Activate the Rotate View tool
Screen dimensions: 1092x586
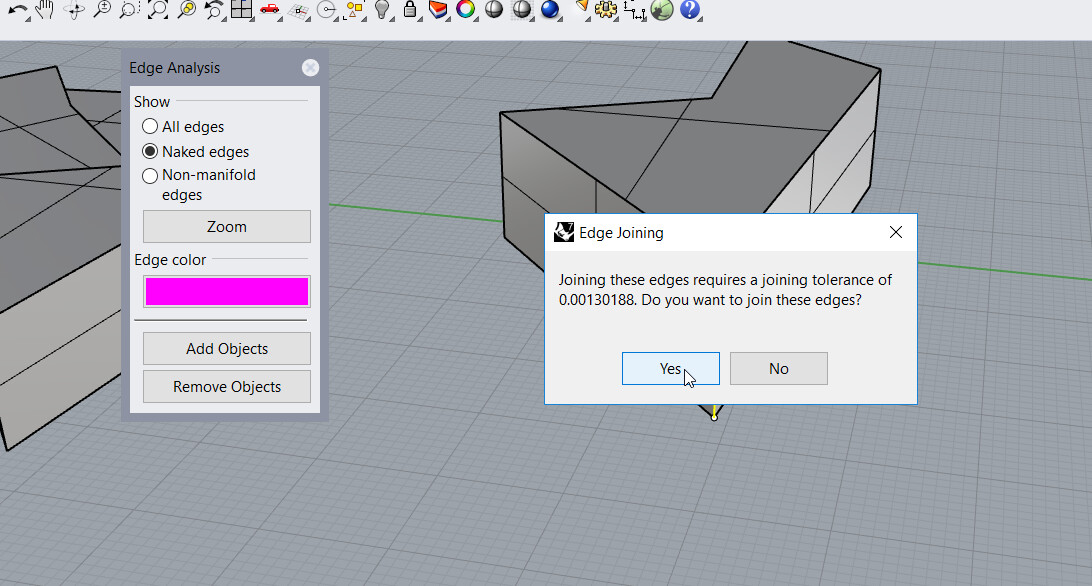click(x=73, y=10)
